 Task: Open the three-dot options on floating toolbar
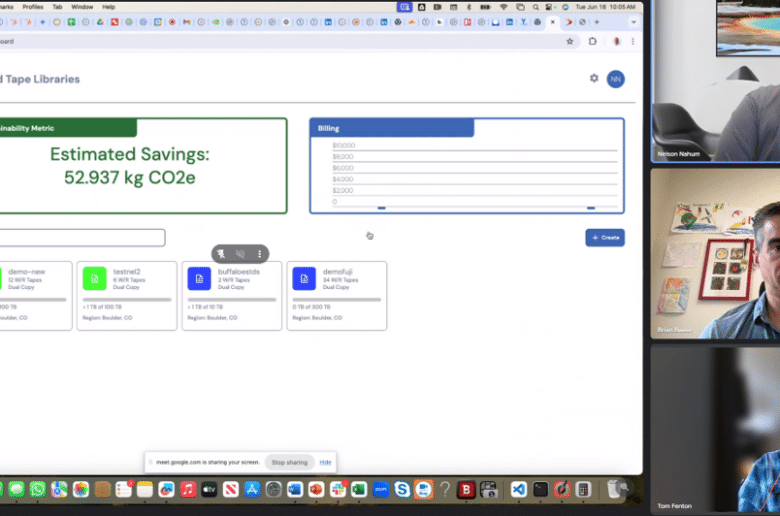259,254
